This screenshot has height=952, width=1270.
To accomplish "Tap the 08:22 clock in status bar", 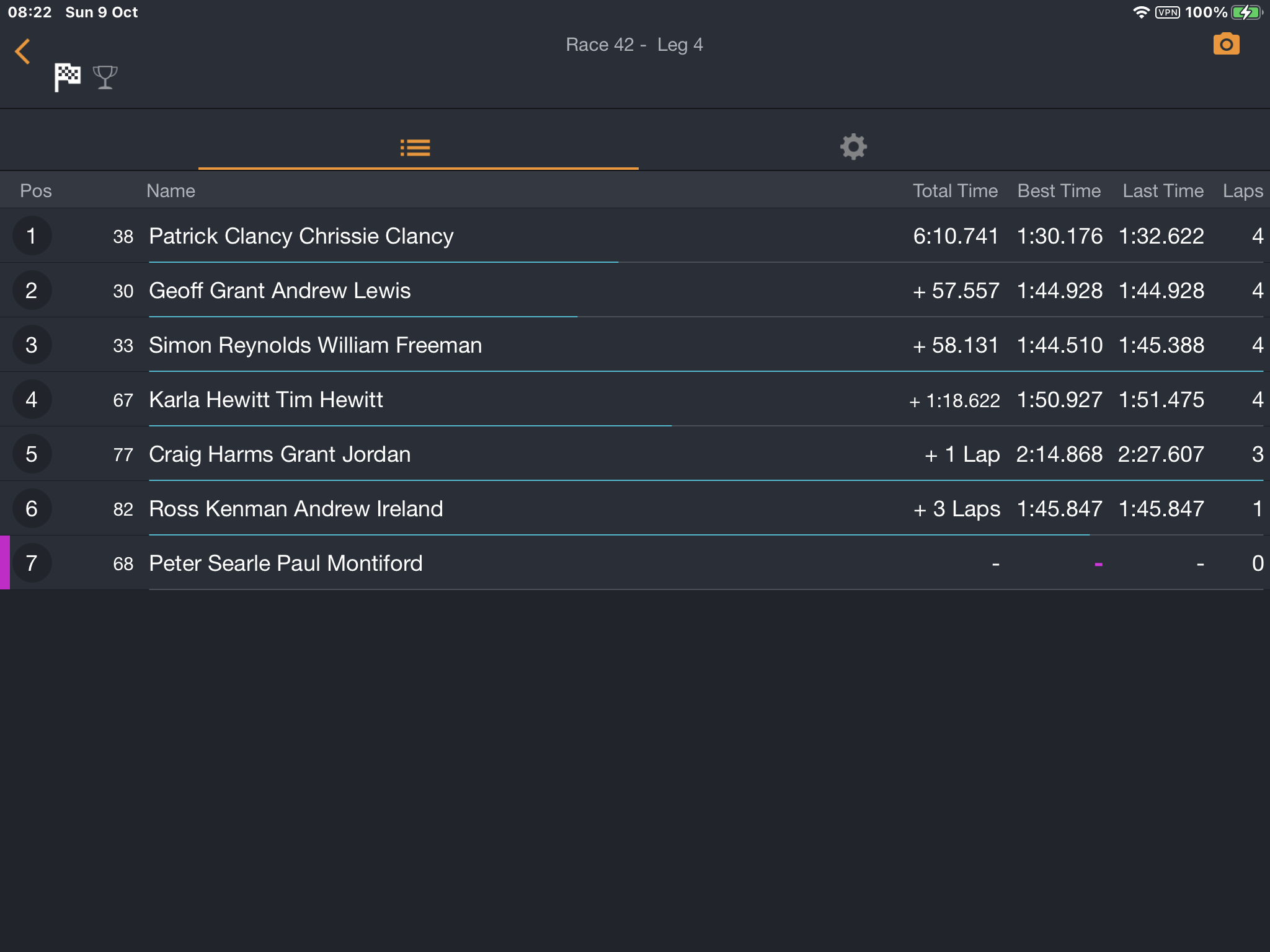I will tap(30, 12).
